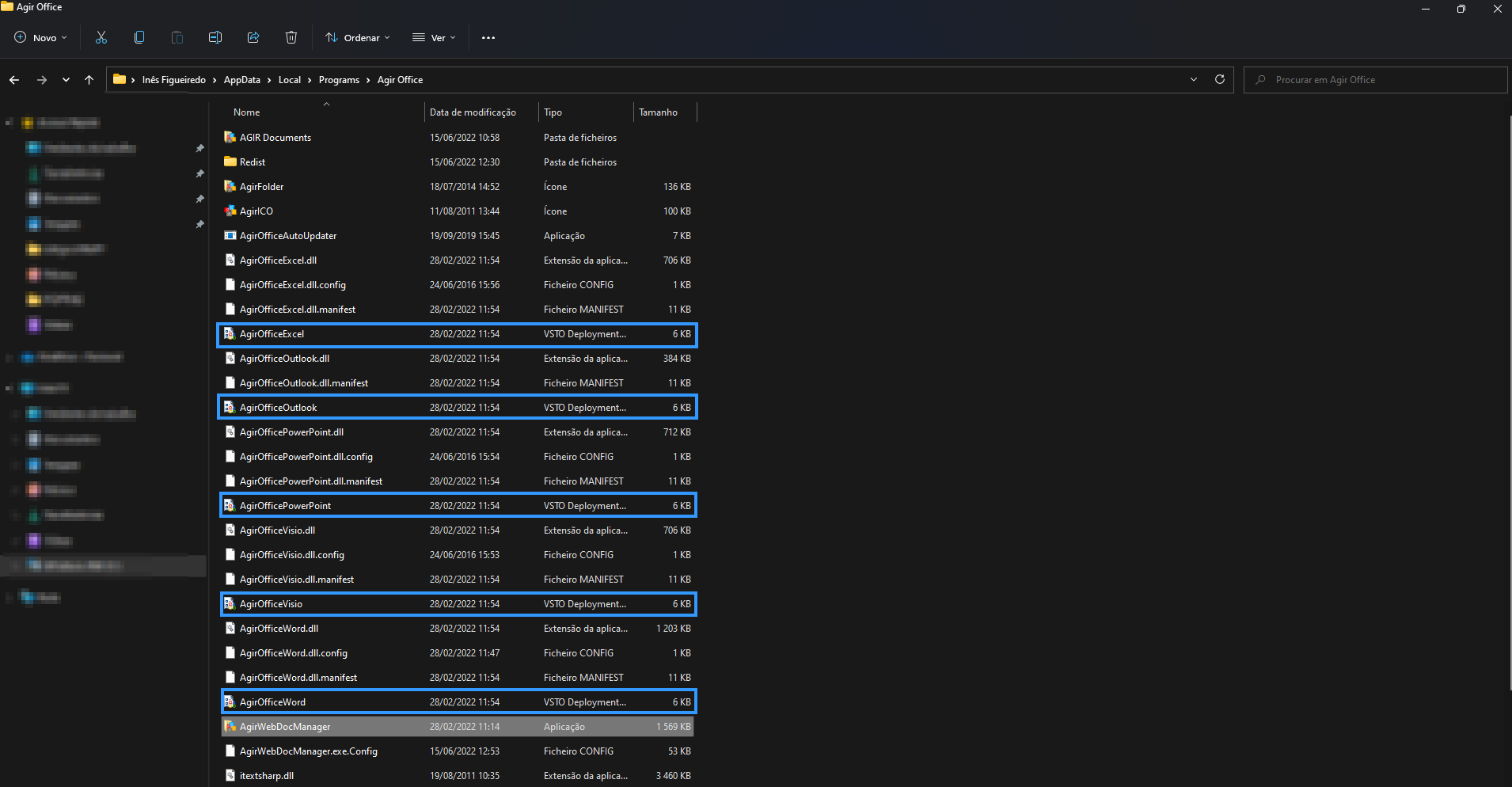The height and width of the screenshot is (787, 1512).
Task: Select the AgirOfficePowerPoint VSTO deployment icon
Action: click(x=230, y=506)
